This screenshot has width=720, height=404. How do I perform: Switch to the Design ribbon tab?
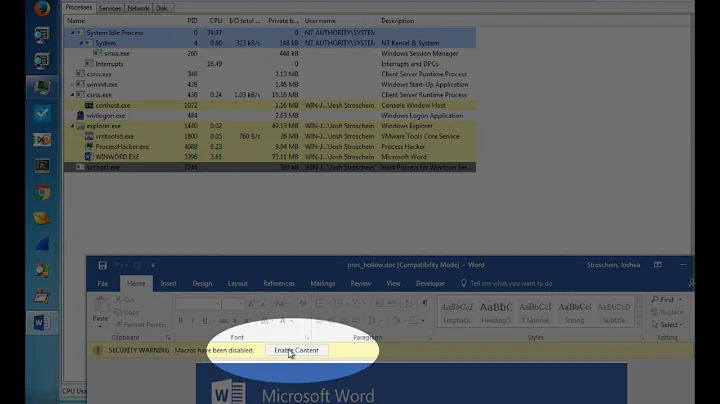click(202, 284)
